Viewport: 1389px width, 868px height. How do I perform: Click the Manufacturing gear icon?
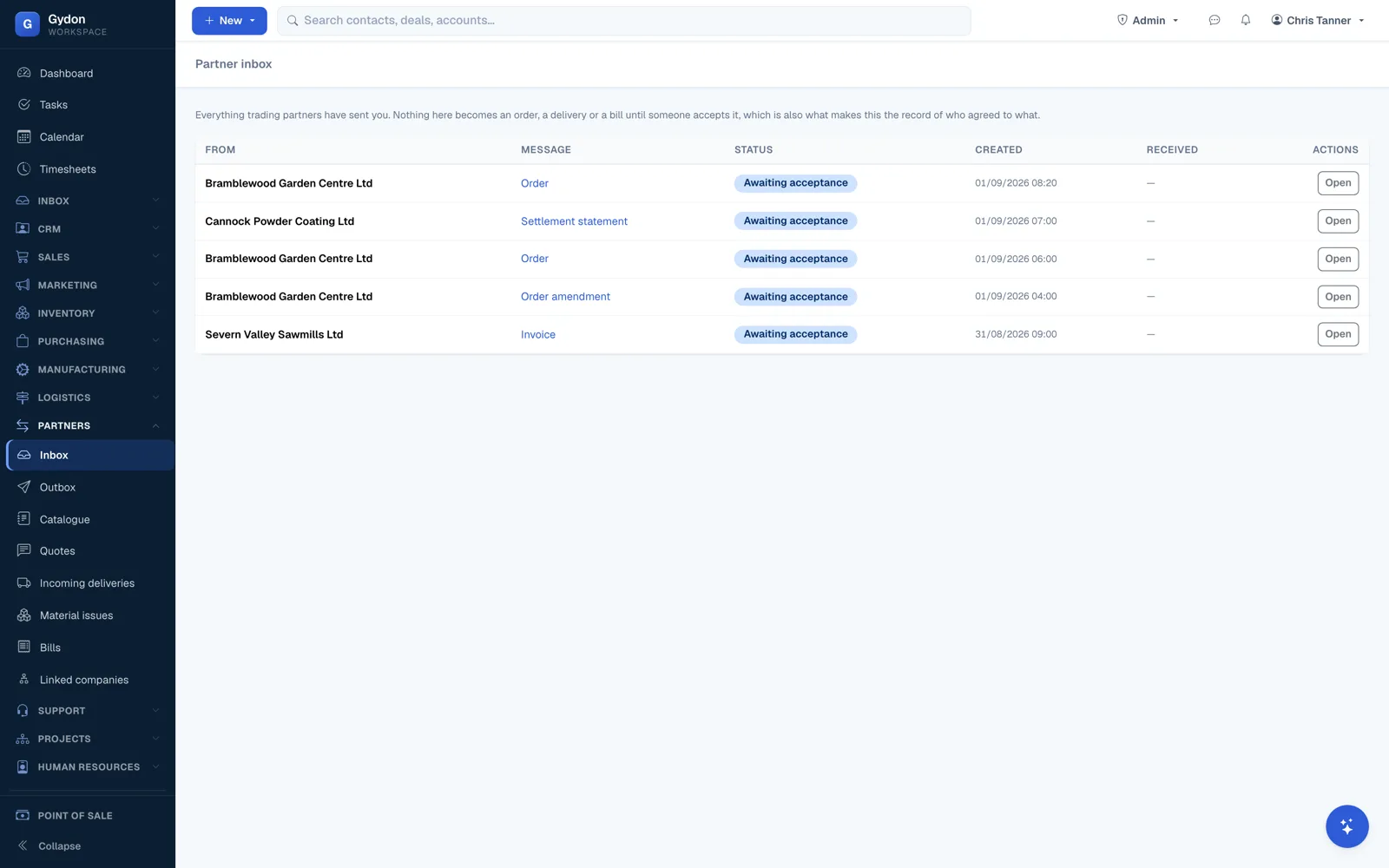coord(23,369)
